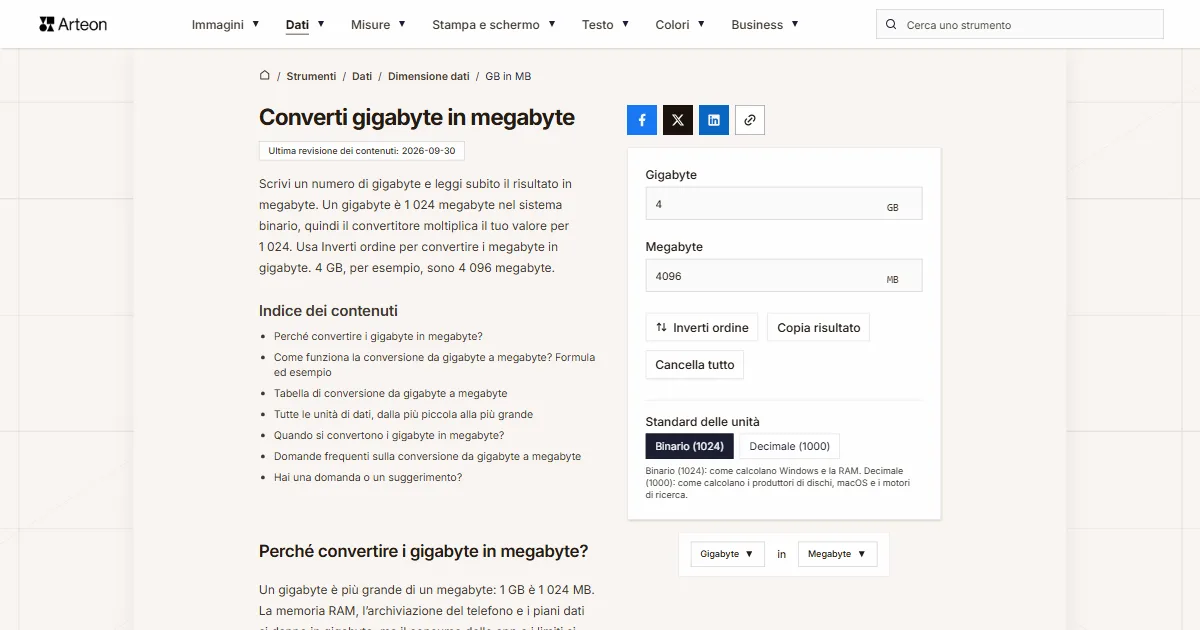This screenshot has height=630, width=1200.
Task: Click the Cerca uno strumento search box
Action: click(1020, 25)
